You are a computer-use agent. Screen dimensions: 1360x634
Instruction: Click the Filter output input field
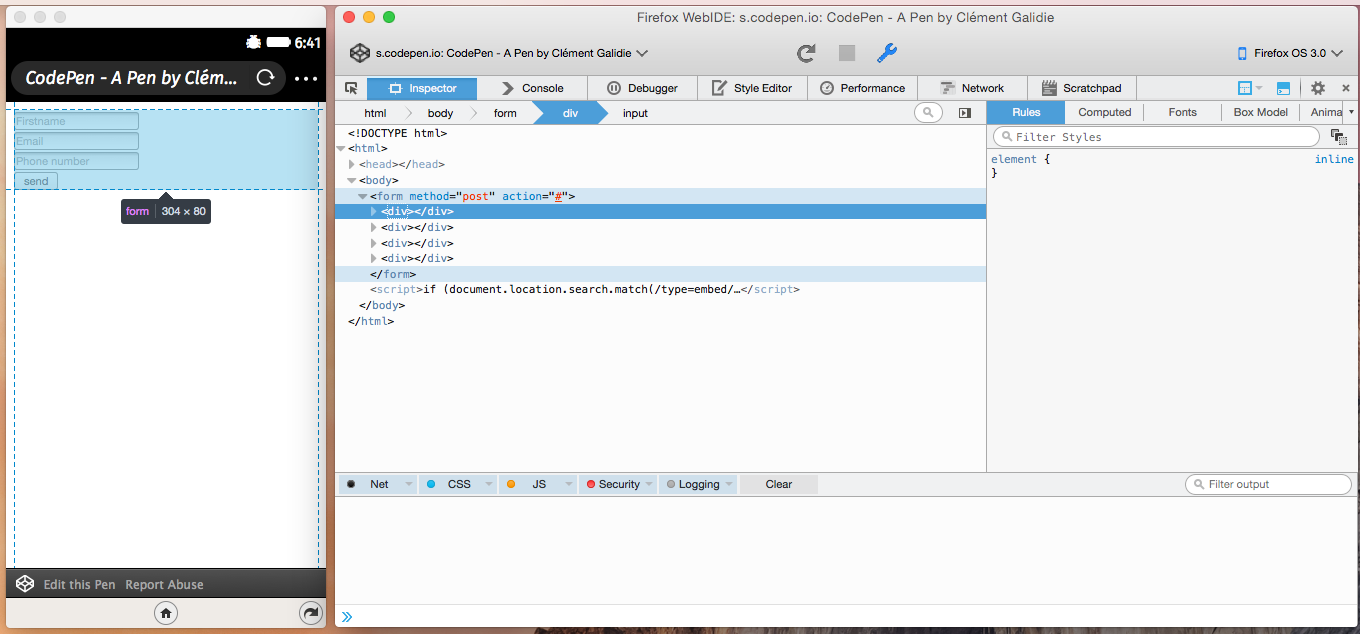1268,484
